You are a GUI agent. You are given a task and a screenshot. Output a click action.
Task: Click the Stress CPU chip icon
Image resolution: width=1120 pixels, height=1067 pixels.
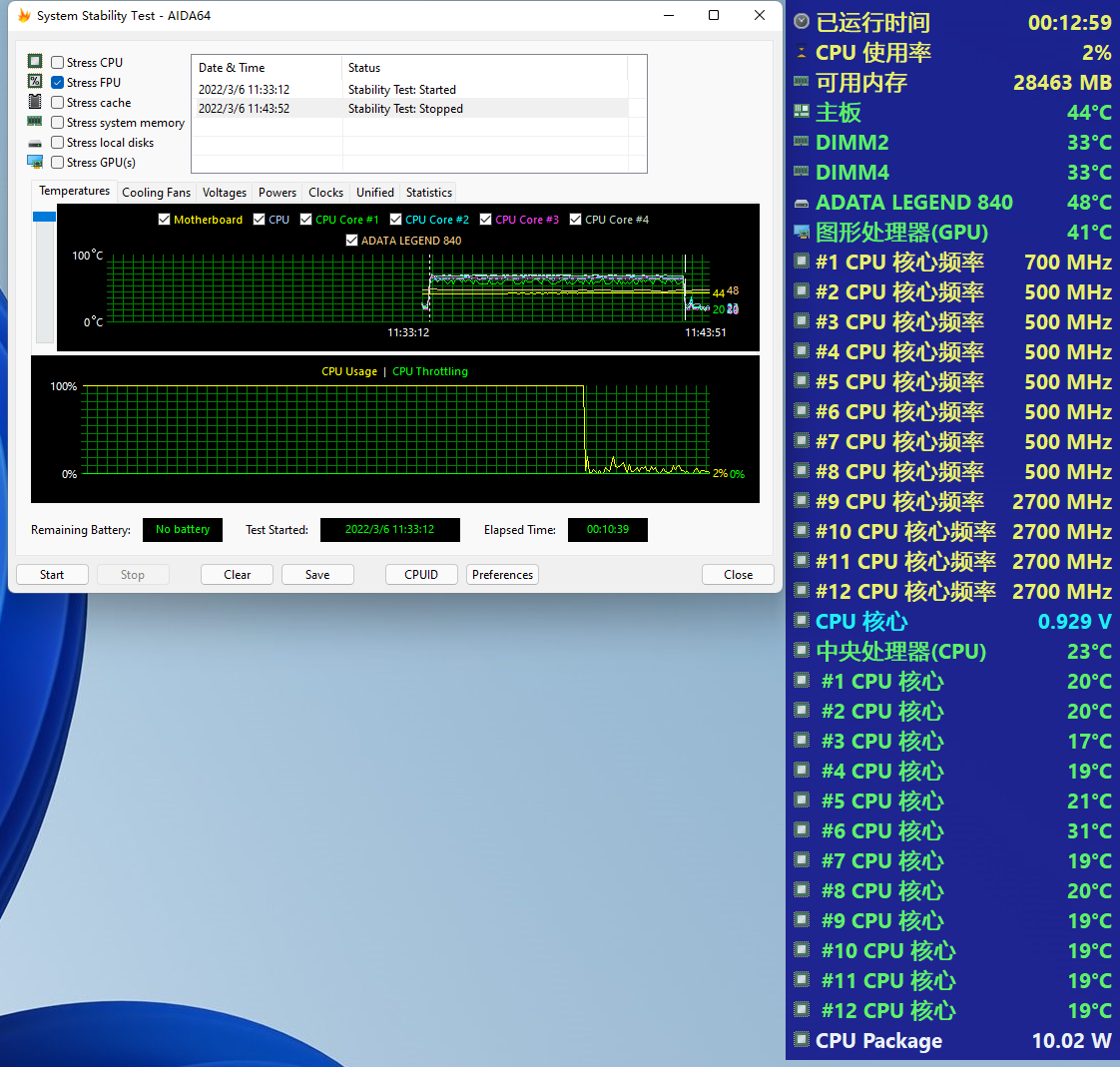35,62
